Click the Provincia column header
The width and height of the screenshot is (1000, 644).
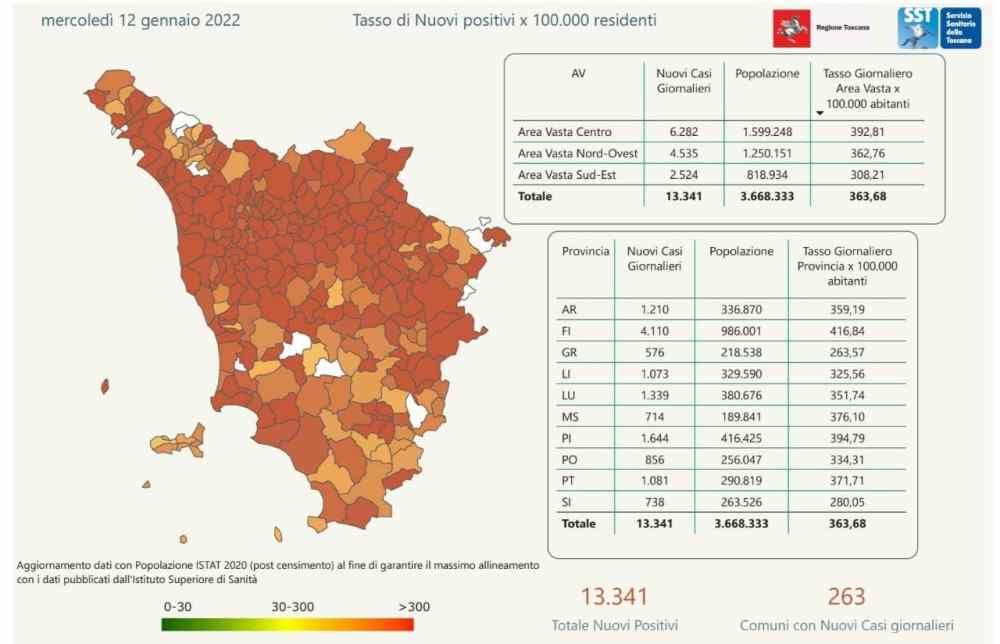(x=585, y=252)
